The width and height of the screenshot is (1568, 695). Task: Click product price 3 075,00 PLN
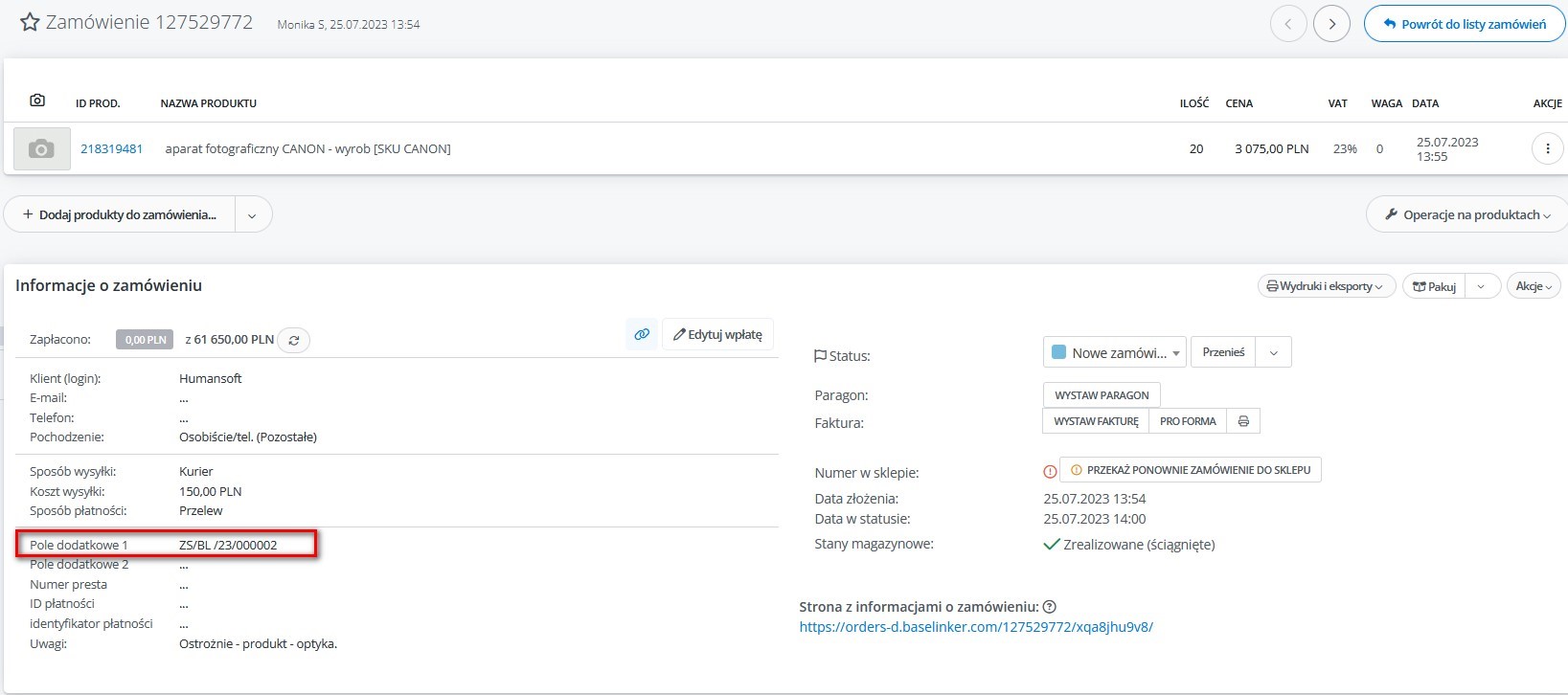click(x=1272, y=148)
